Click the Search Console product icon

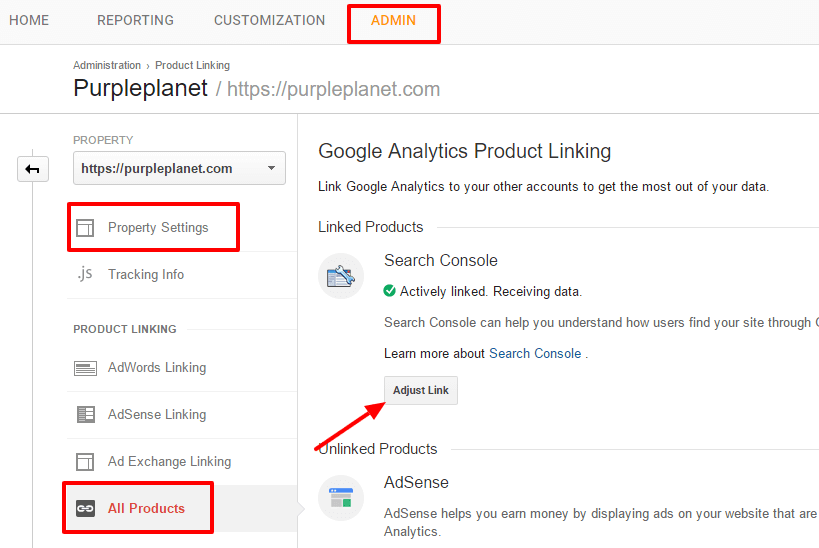pyautogui.click(x=341, y=276)
